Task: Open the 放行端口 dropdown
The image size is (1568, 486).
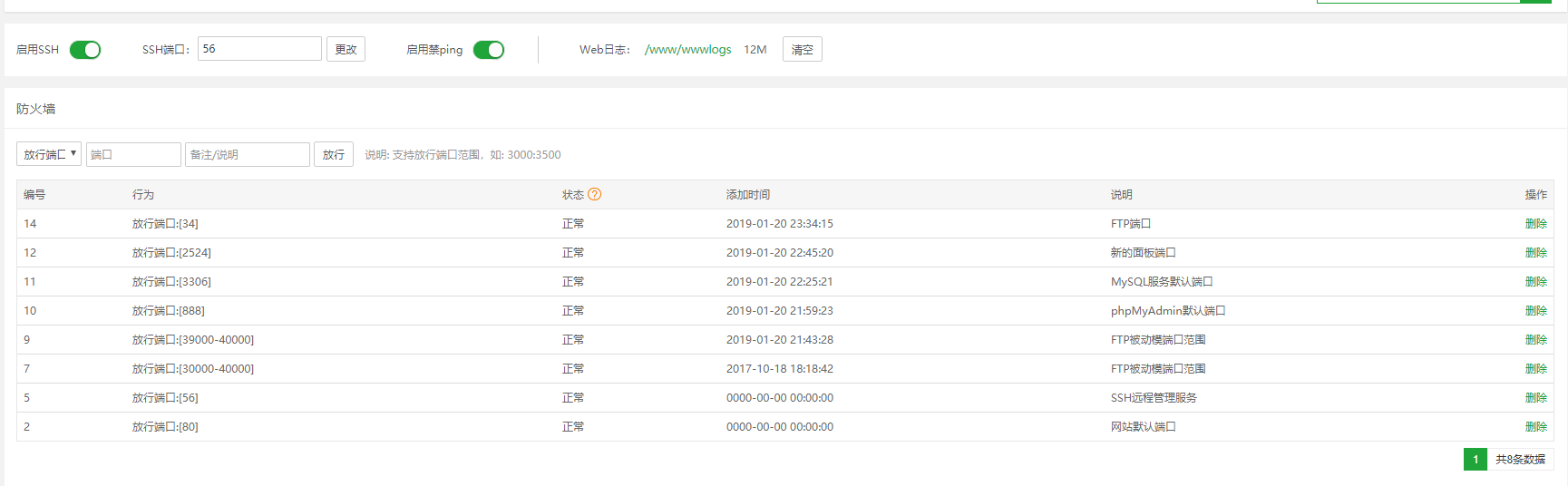Action: point(49,154)
